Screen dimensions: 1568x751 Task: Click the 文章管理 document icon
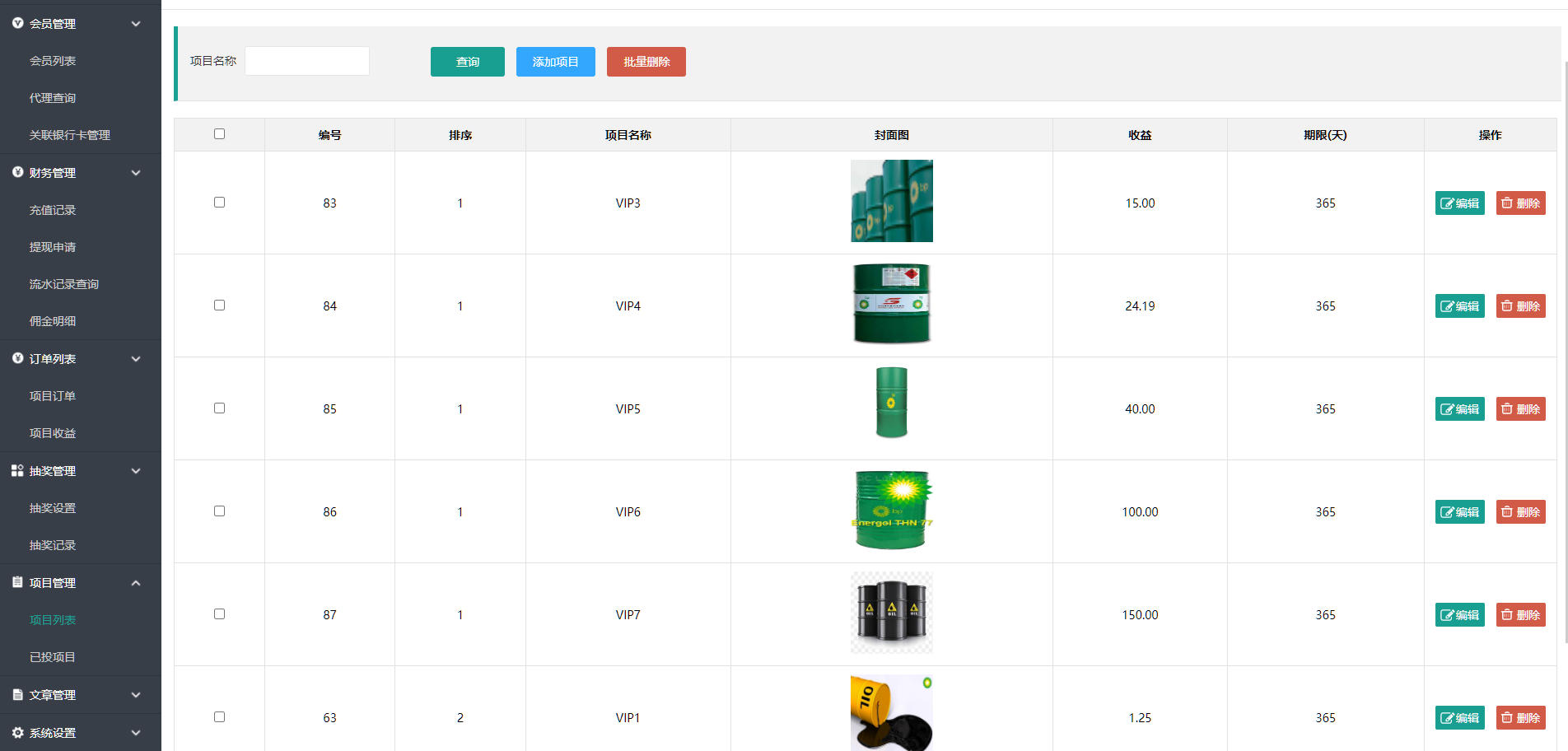(x=17, y=695)
